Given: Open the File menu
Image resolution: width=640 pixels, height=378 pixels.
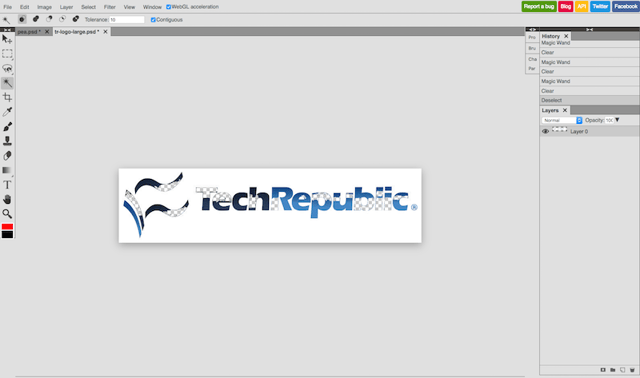Looking at the screenshot, I should pos(8,7).
